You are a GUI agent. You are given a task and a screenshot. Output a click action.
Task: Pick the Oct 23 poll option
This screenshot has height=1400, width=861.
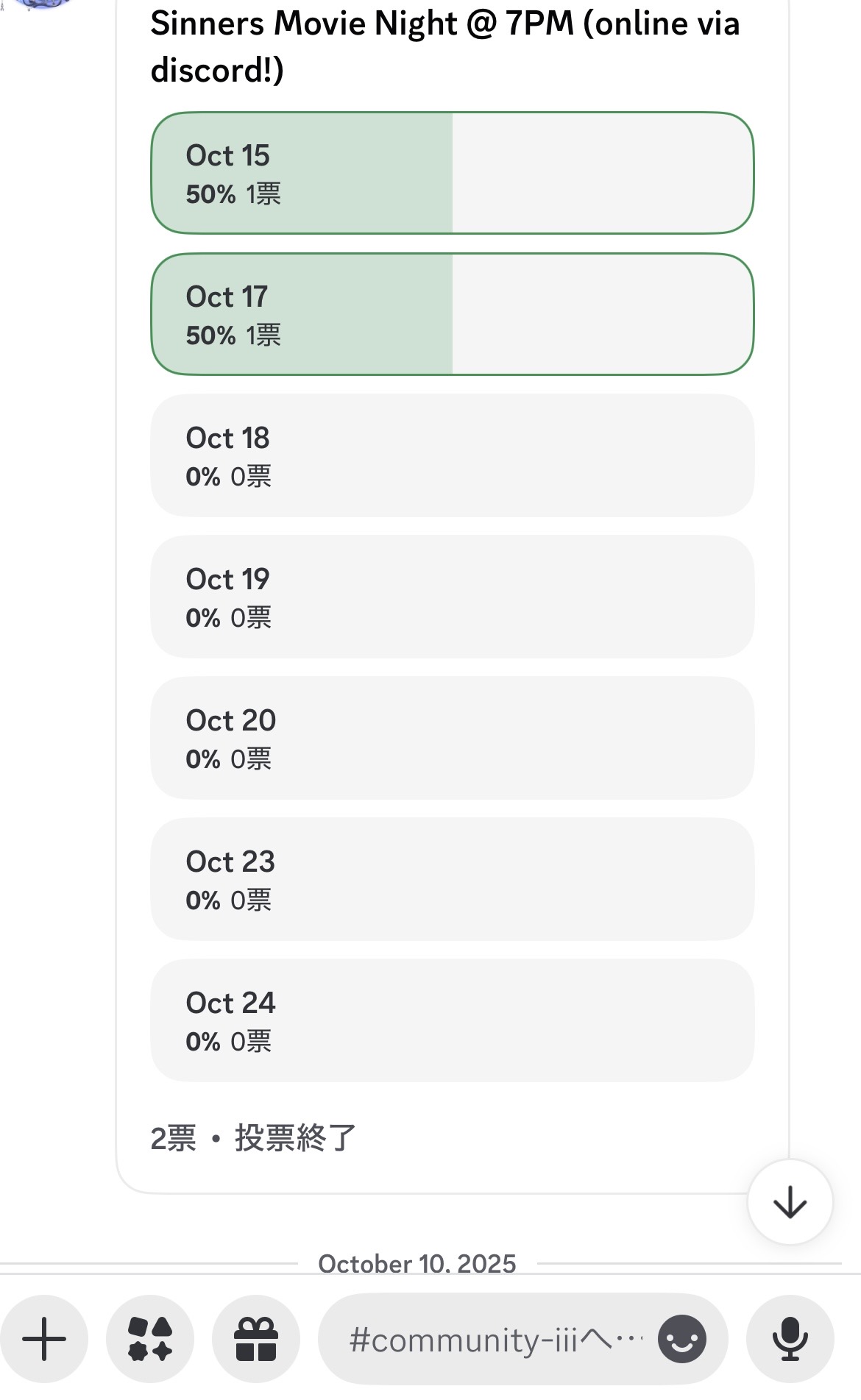tap(452, 880)
